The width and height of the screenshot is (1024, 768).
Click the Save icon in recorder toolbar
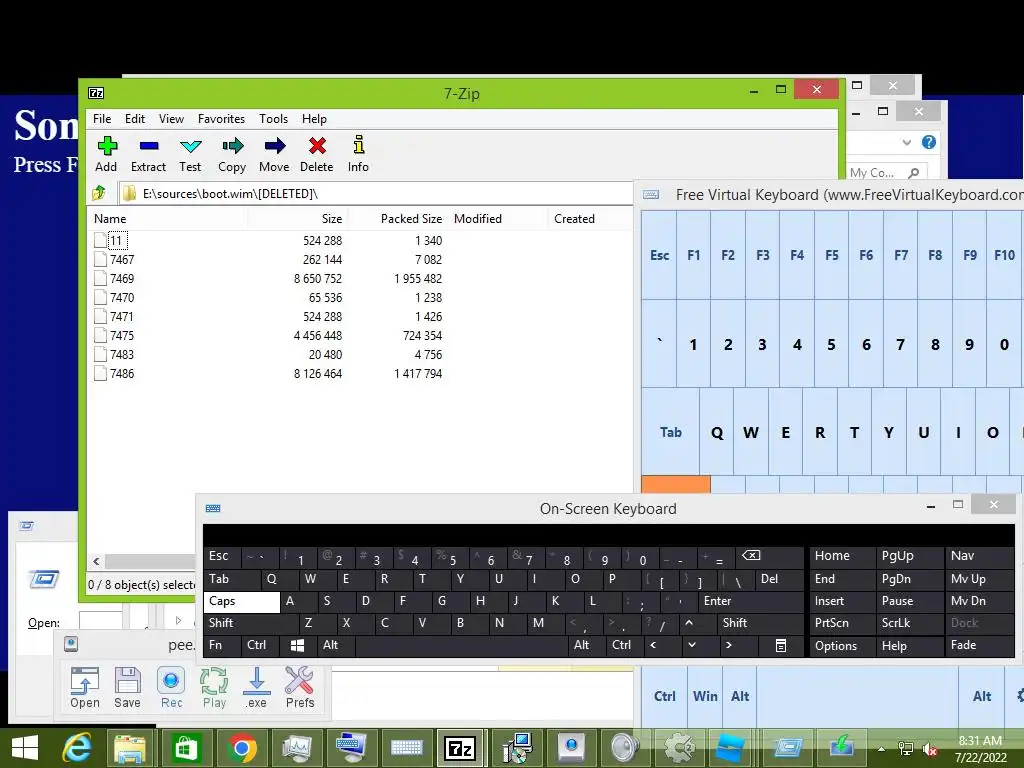coord(127,688)
